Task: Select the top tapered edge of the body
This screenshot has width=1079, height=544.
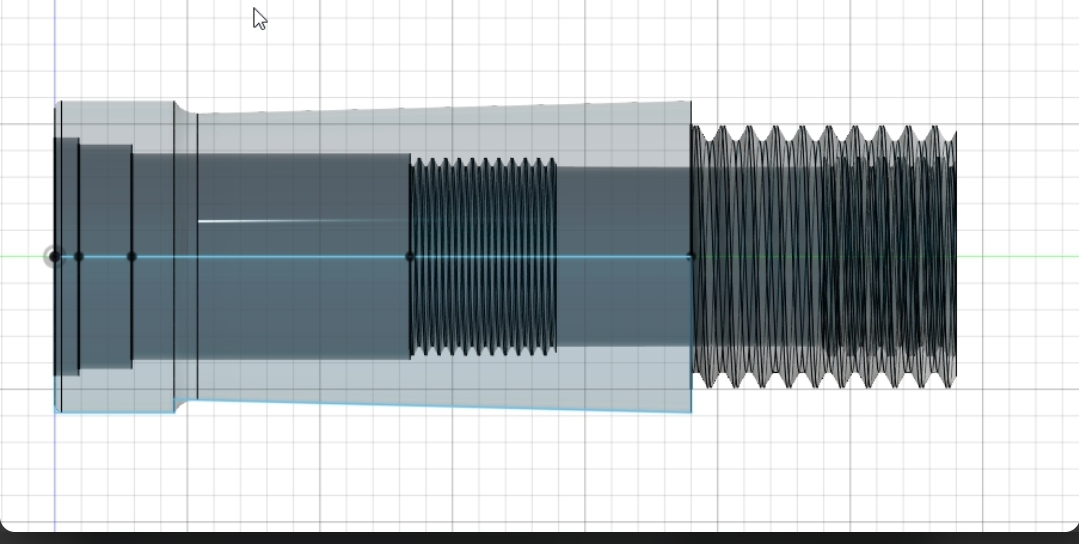Action: coord(440,107)
